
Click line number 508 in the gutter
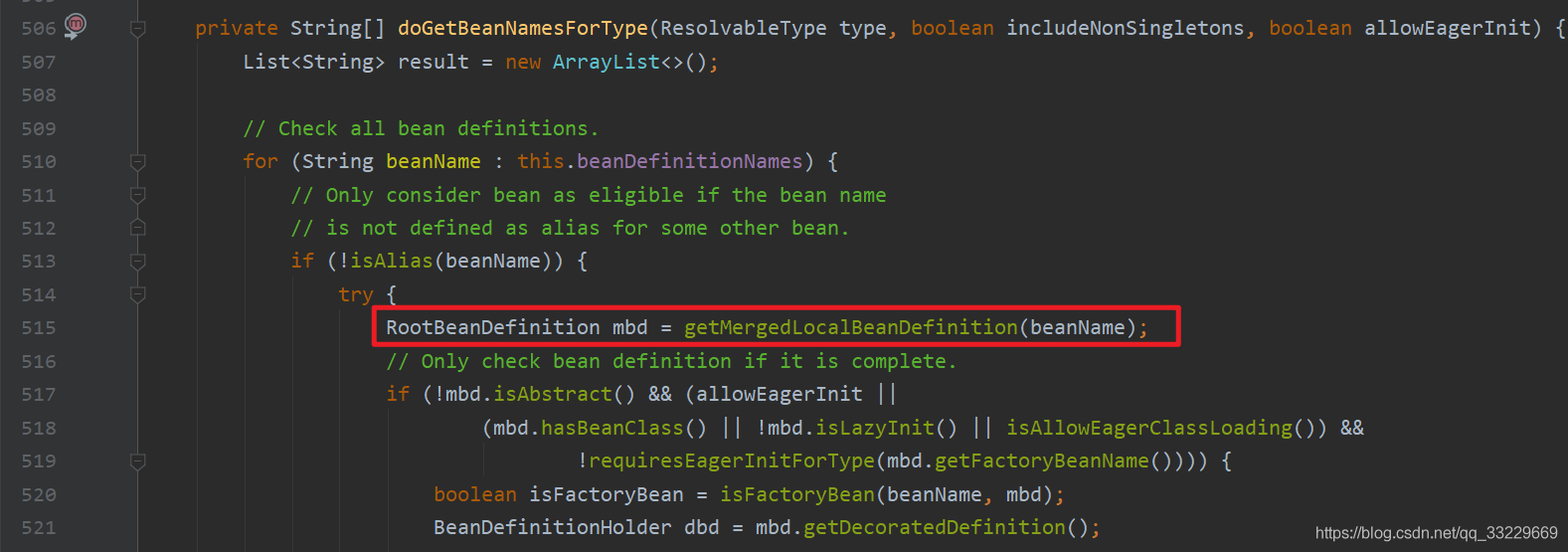(x=39, y=95)
